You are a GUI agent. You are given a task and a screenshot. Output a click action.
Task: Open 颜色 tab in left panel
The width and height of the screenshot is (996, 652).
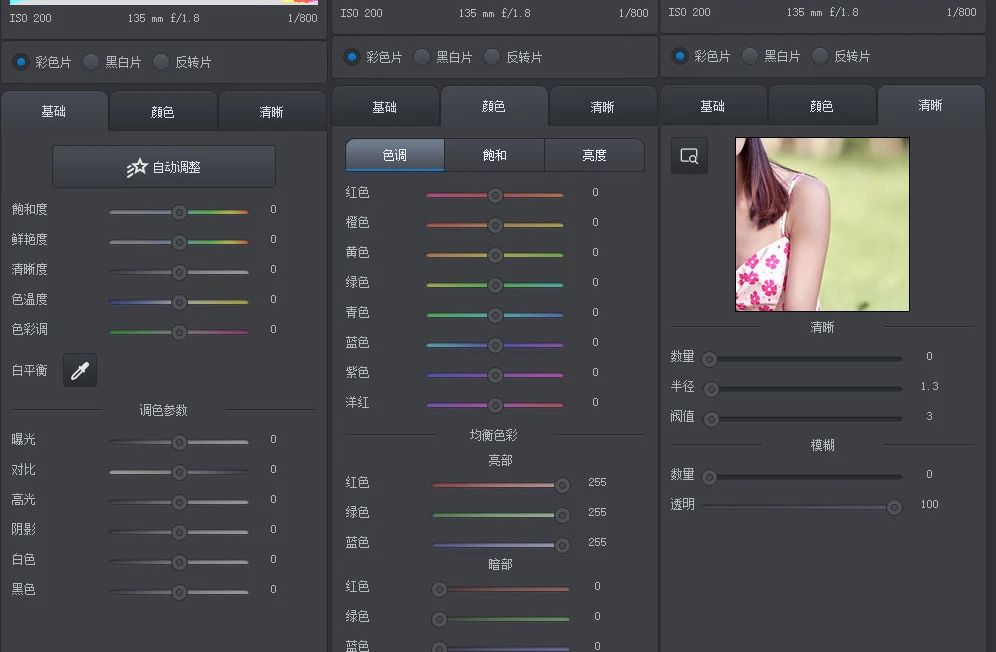(163, 112)
